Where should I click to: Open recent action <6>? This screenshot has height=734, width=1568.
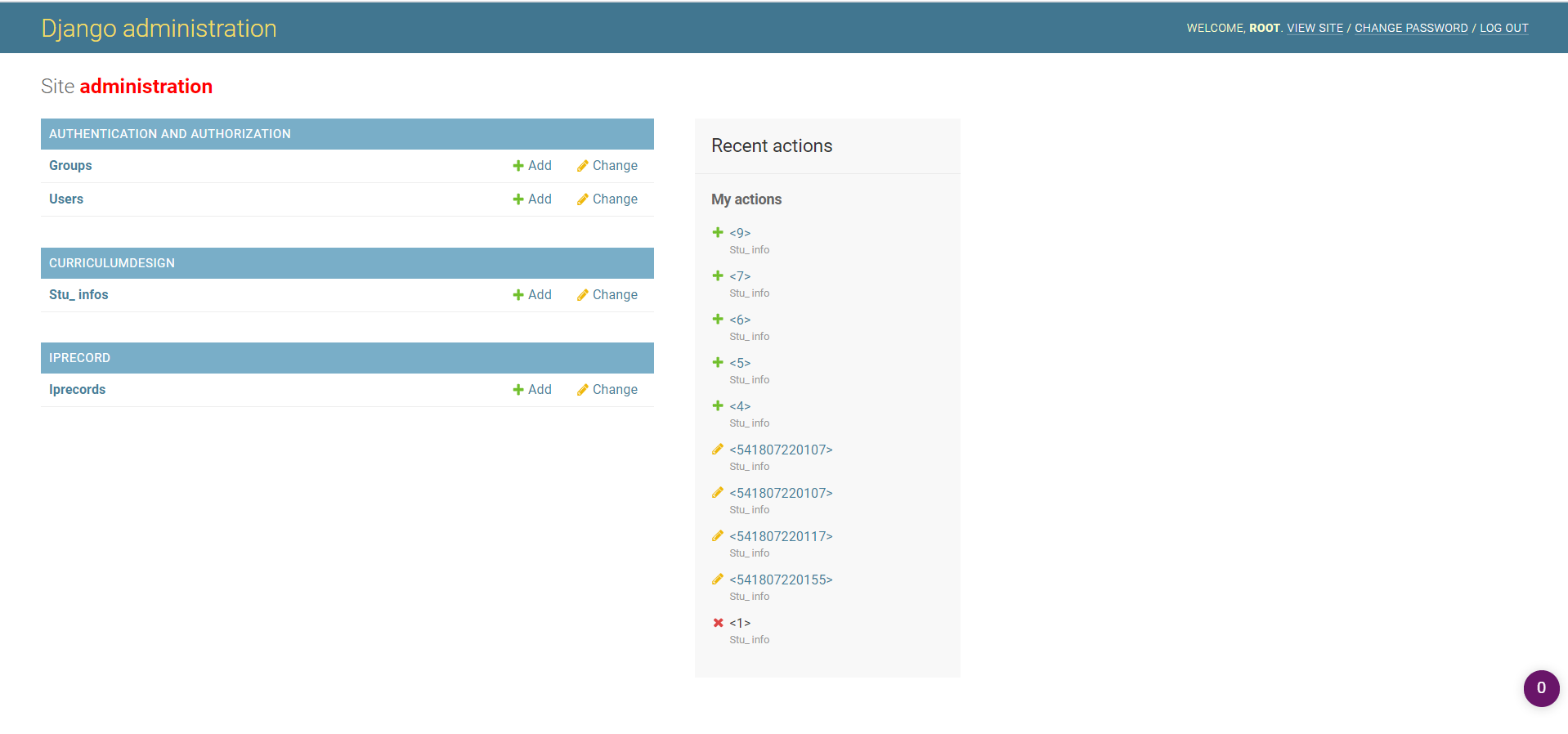(x=740, y=320)
